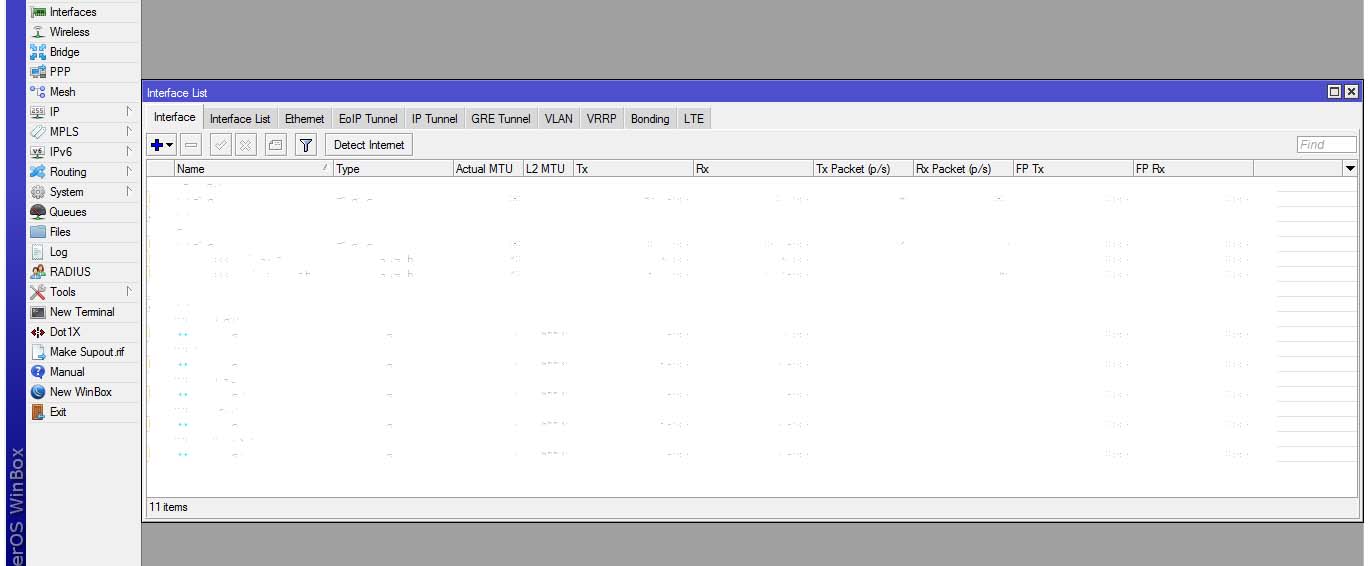Click the comment note toolbar icon
The image size is (1368, 566).
point(276,145)
